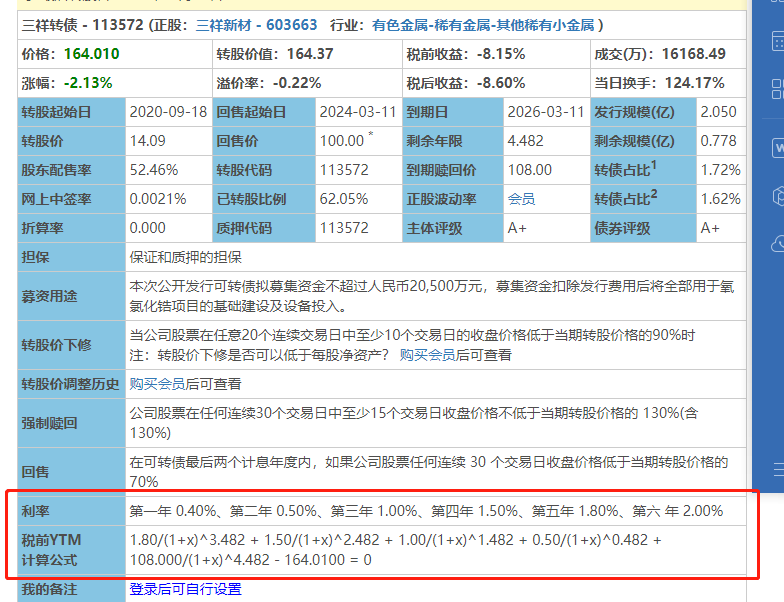The height and width of the screenshot is (602, 784).
Task: Click the cloud icon in right sidebar
Action: pos(777,242)
